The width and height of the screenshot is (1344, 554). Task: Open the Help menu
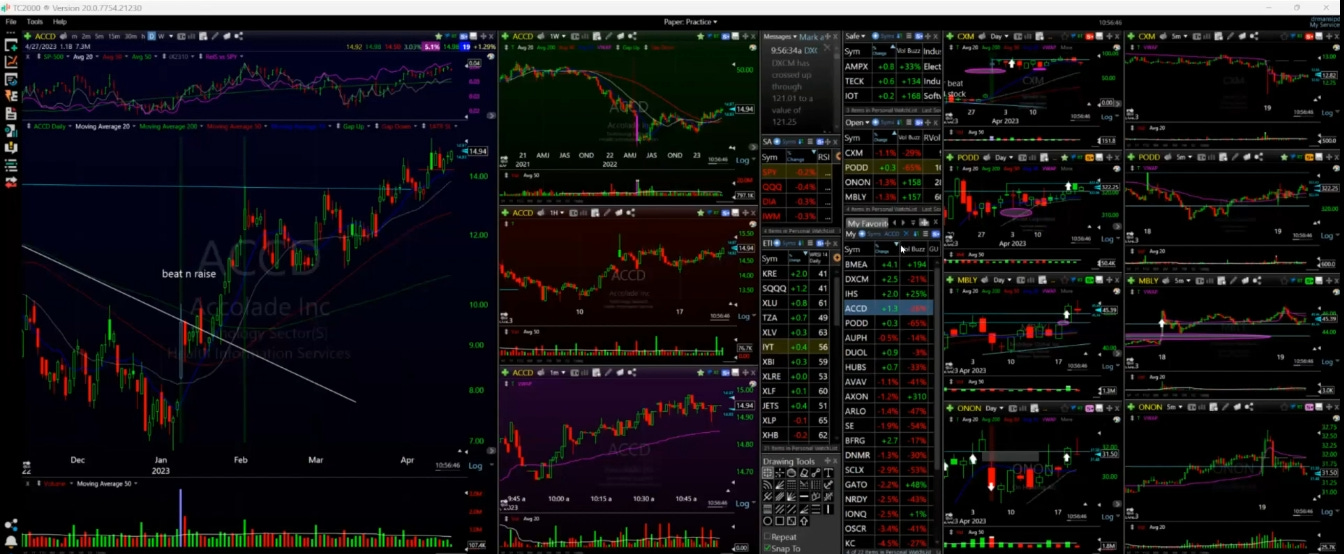[x=60, y=21]
